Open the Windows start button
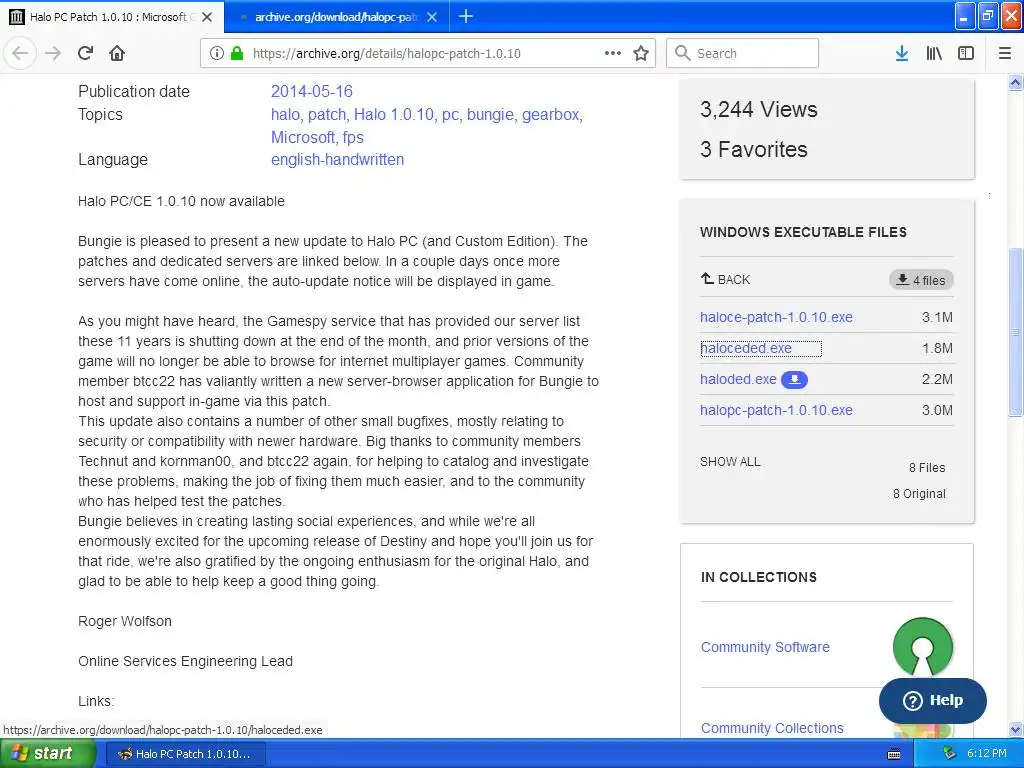The image size is (1024, 768). 47,754
